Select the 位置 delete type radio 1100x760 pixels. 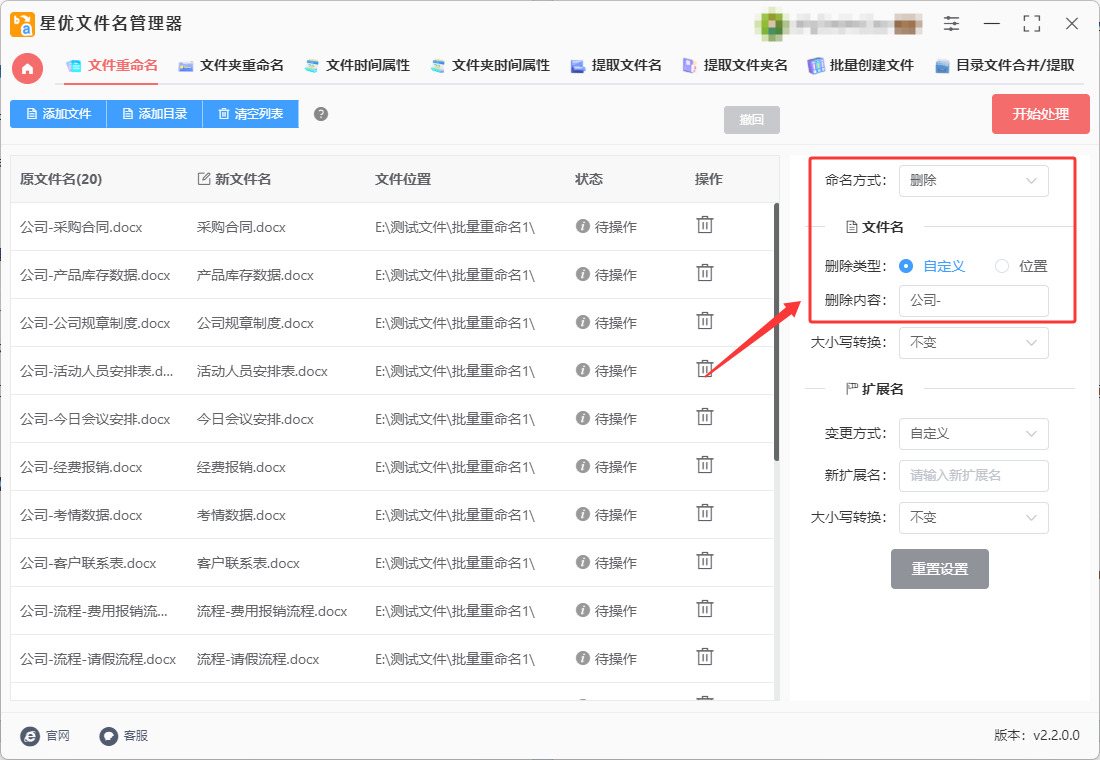click(x=1002, y=266)
